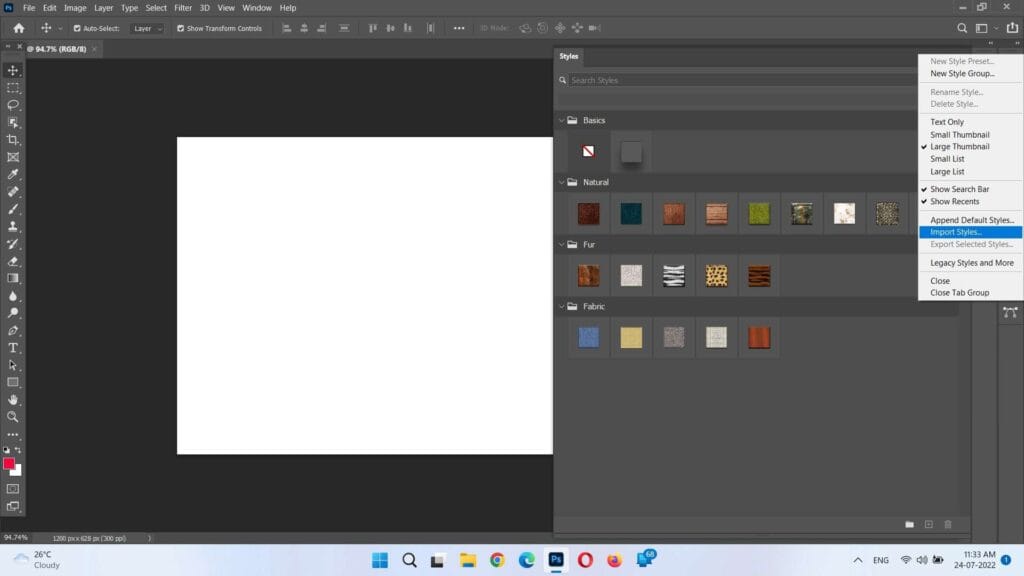Toggle Show Search Bar menu option

click(960, 189)
